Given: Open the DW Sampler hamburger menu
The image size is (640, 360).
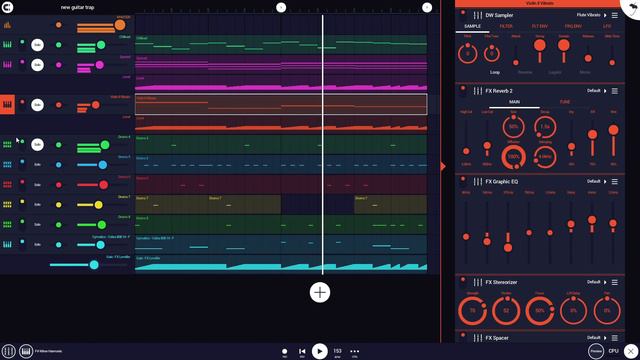Looking at the screenshot, I should click(x=615, y=15).
